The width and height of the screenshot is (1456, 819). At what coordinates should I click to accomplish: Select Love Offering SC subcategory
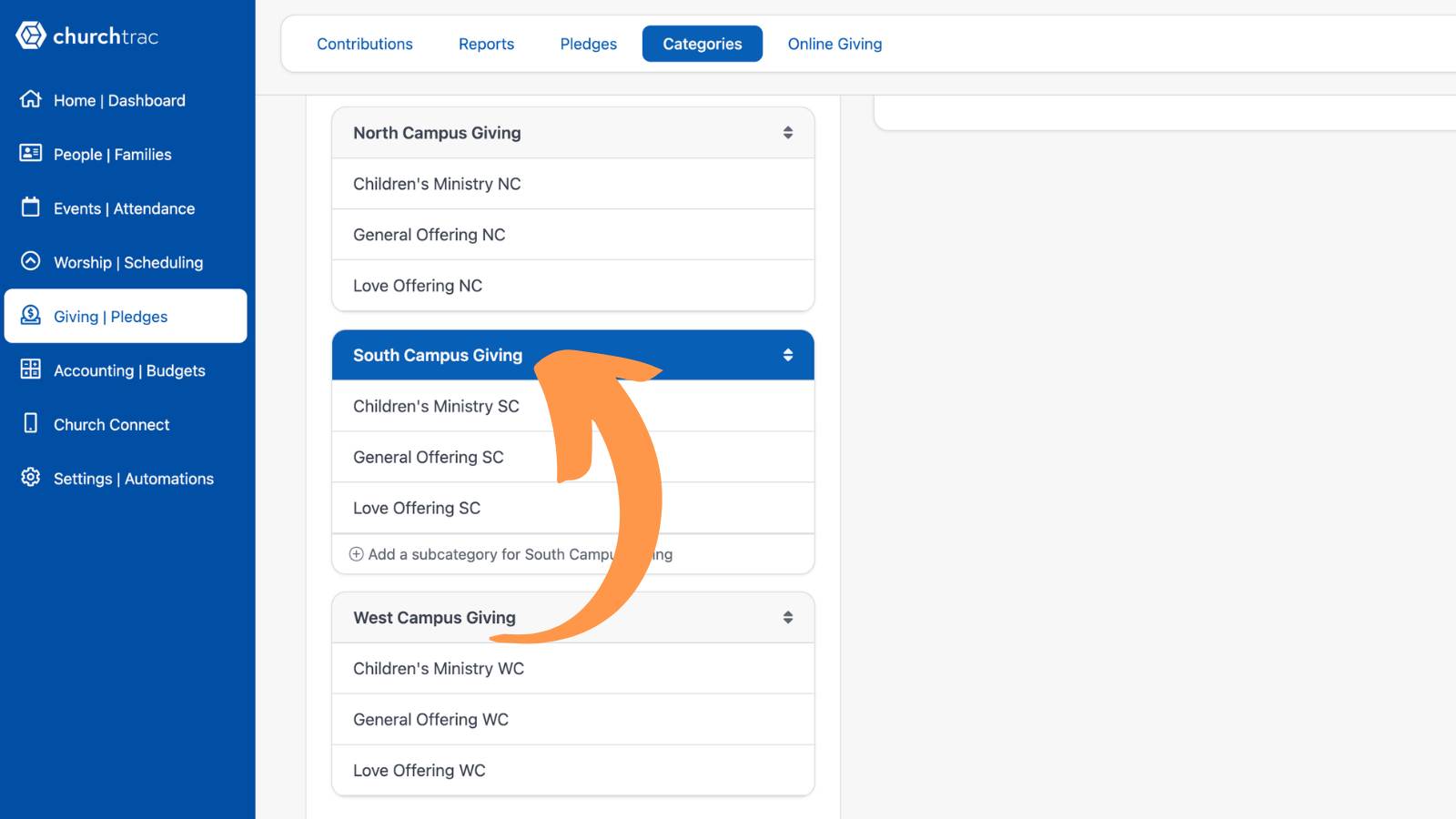573,508
